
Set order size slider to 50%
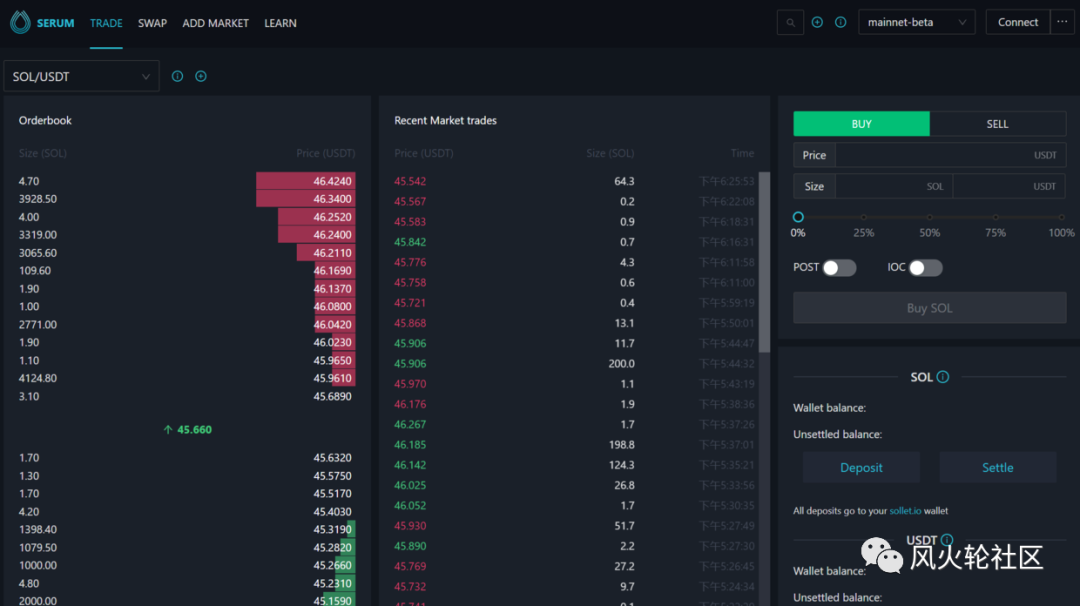(929, 217)
